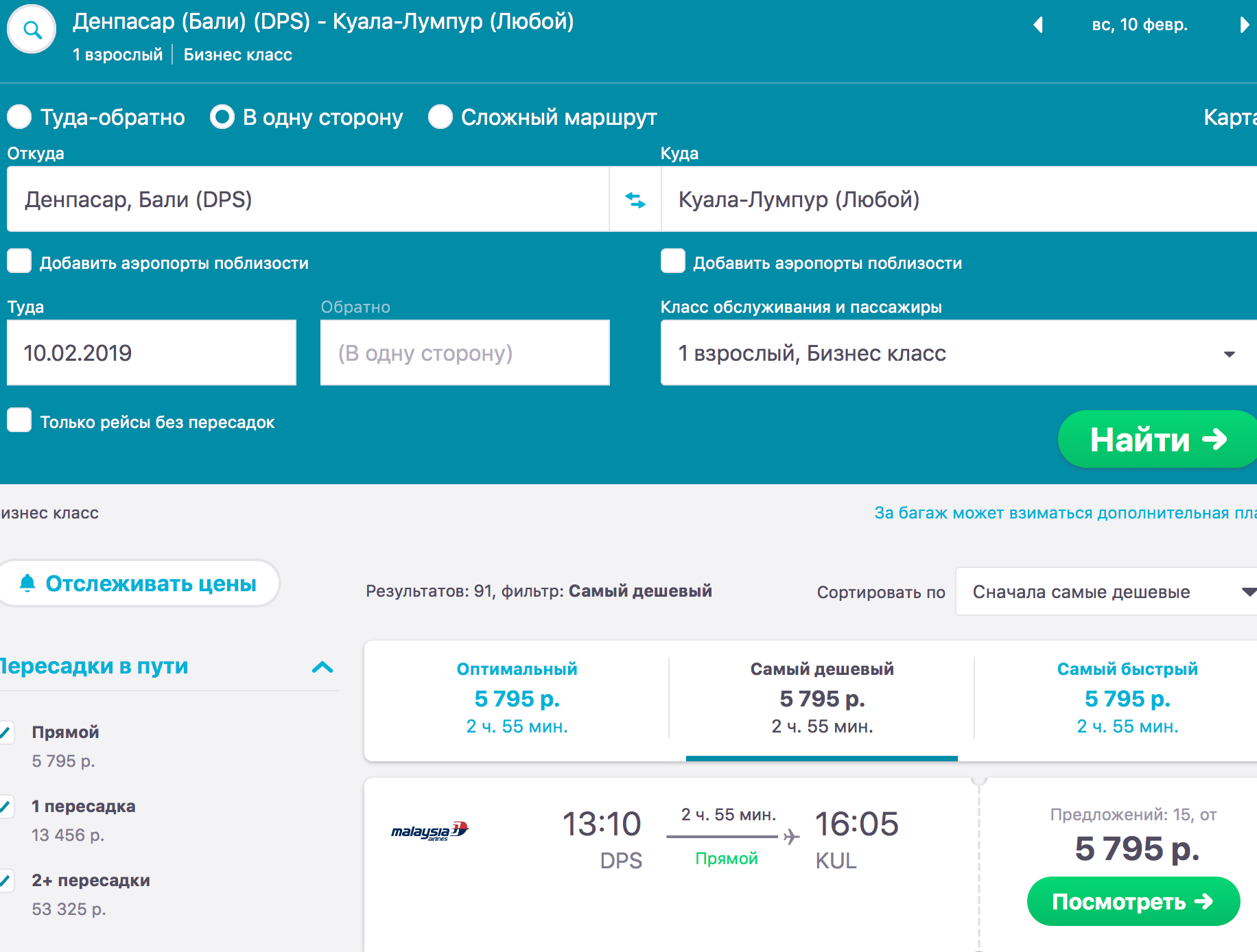This screenshot has height=952, width=1257.
Task: Check Только рейсы без пересадок
Action: (19, 420)
